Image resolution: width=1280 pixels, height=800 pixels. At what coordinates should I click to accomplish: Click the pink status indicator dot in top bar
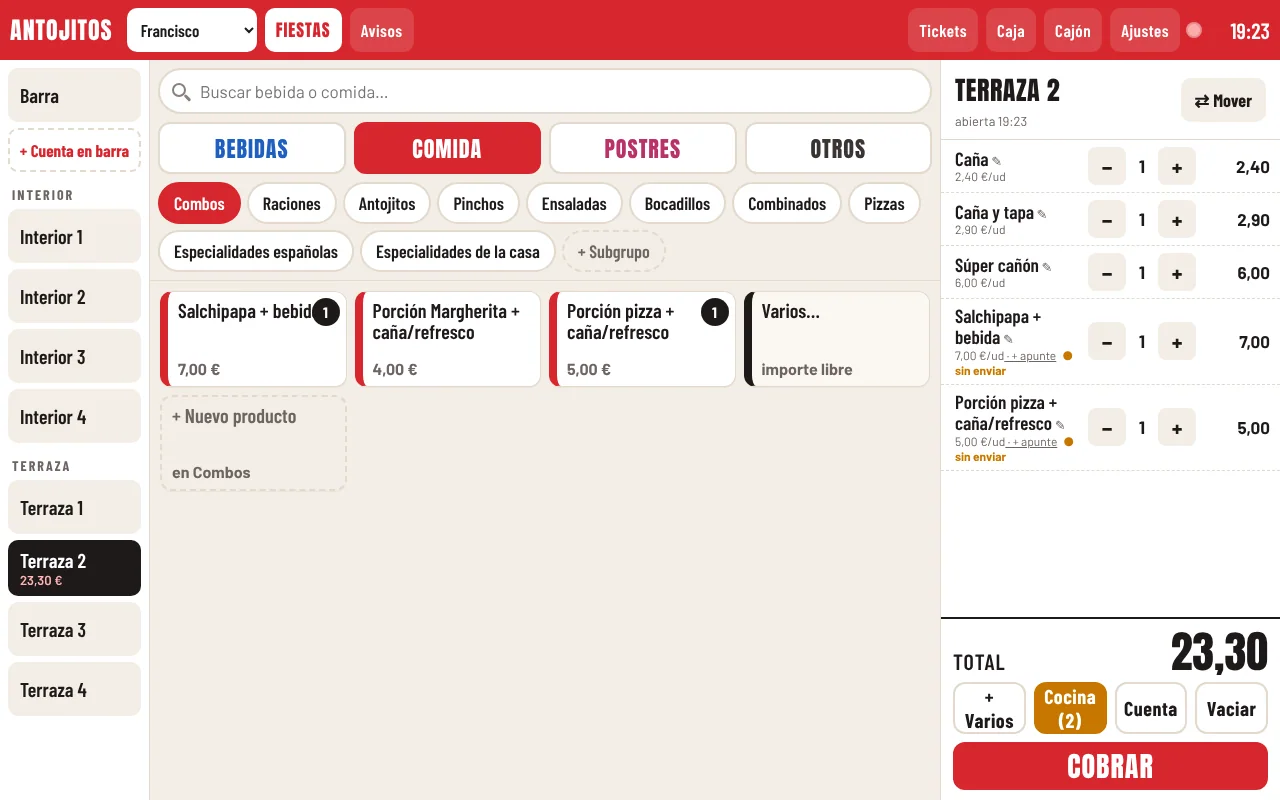point(1194,30)
